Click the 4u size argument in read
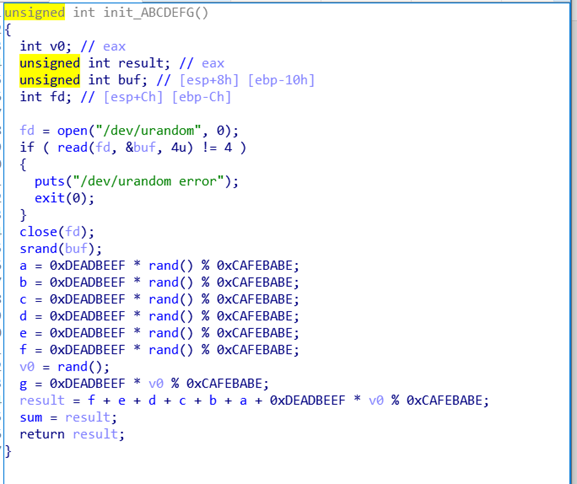This screenshot has height=484, width=577. [x=178, y=148]
